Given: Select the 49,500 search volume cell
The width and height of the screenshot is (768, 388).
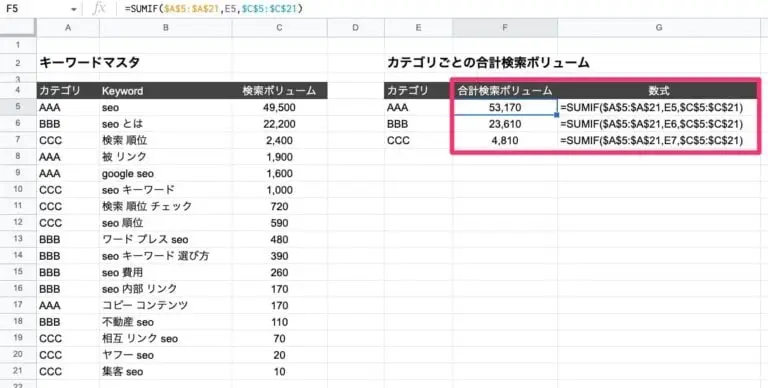Looking at the screenshot, I should [280, 107].
